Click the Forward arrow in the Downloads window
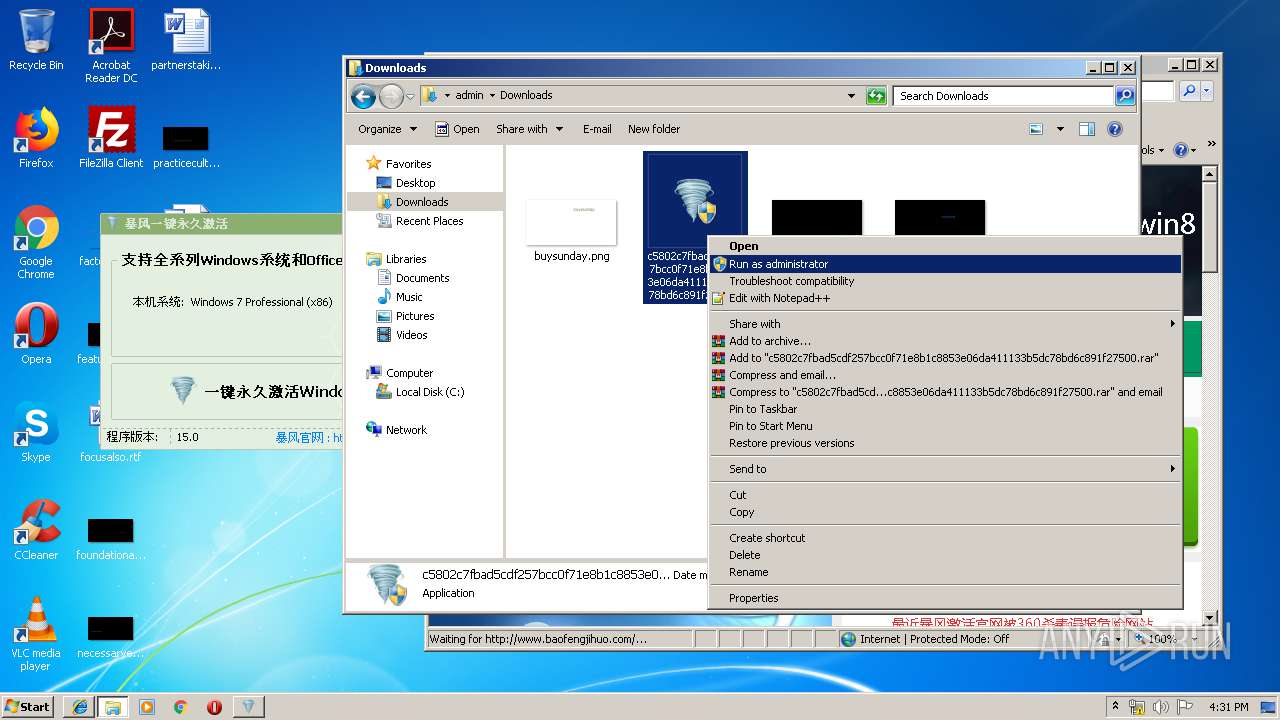Screen dimensions: 1280x720 coord(391,96)
